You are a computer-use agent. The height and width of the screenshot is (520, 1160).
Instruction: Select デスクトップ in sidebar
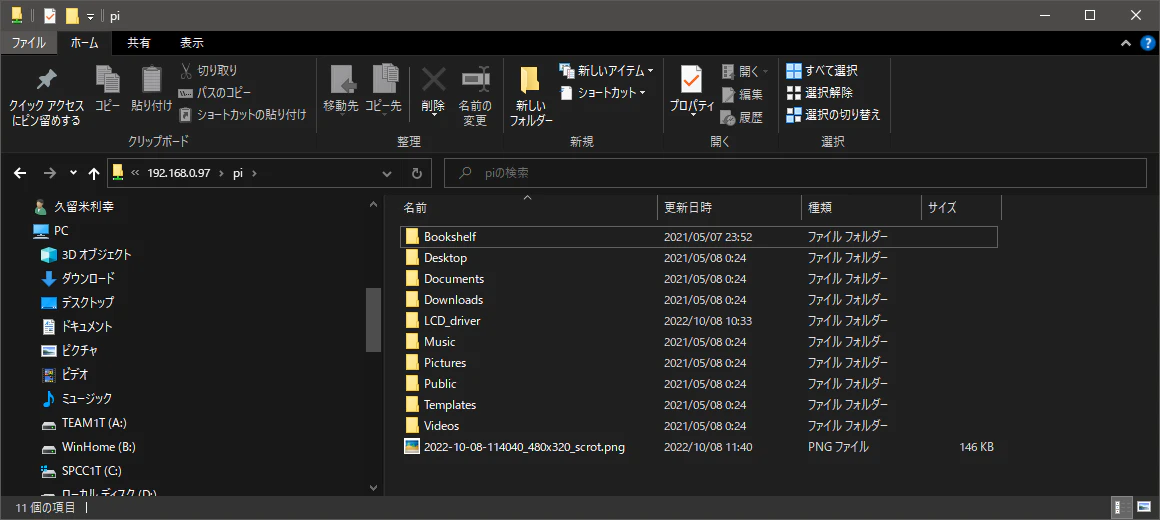[78, 303]
